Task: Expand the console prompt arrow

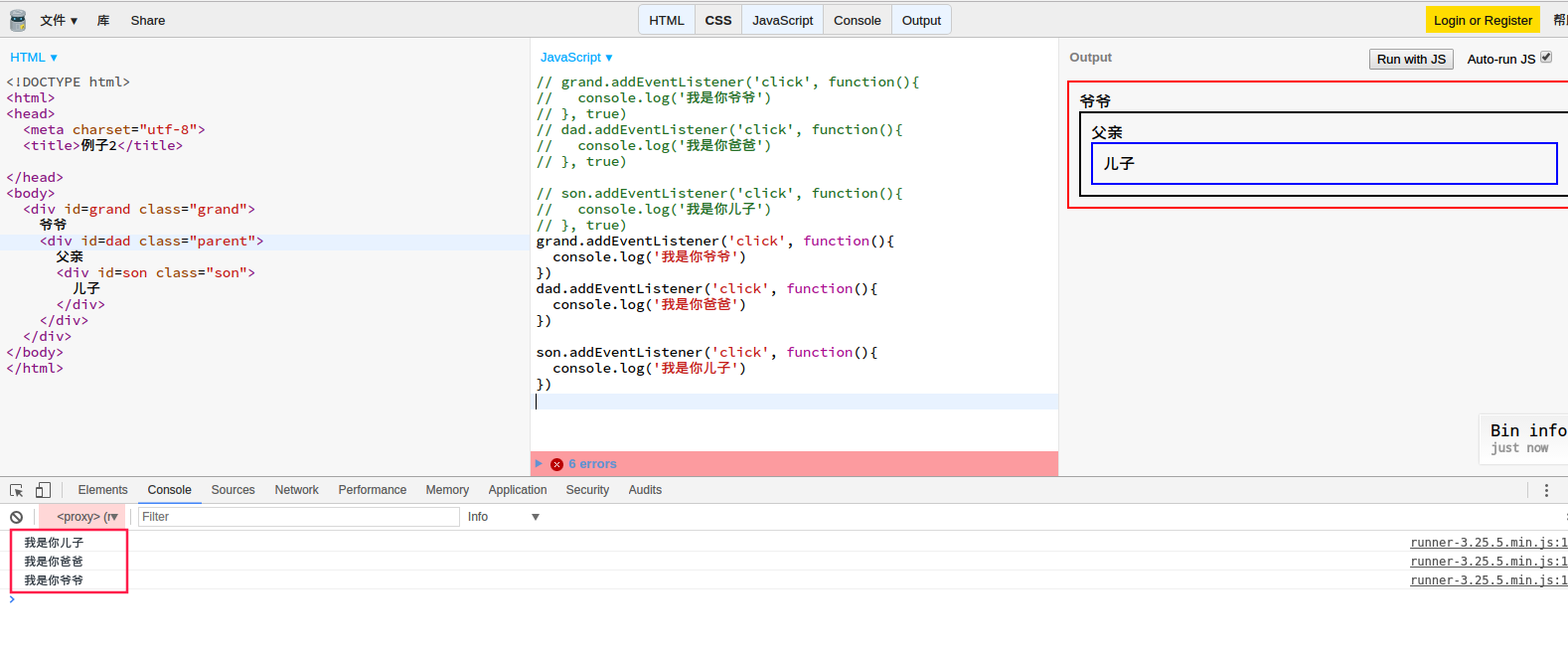Action: tap(12, 599)
